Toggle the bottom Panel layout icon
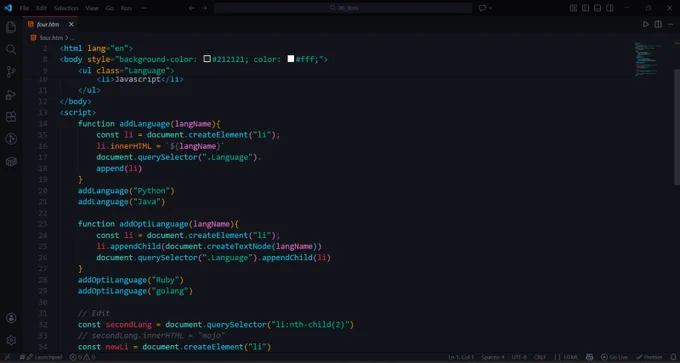Viewport: 680px width, 363px height. pyautogui.click(x=598, y=8)
